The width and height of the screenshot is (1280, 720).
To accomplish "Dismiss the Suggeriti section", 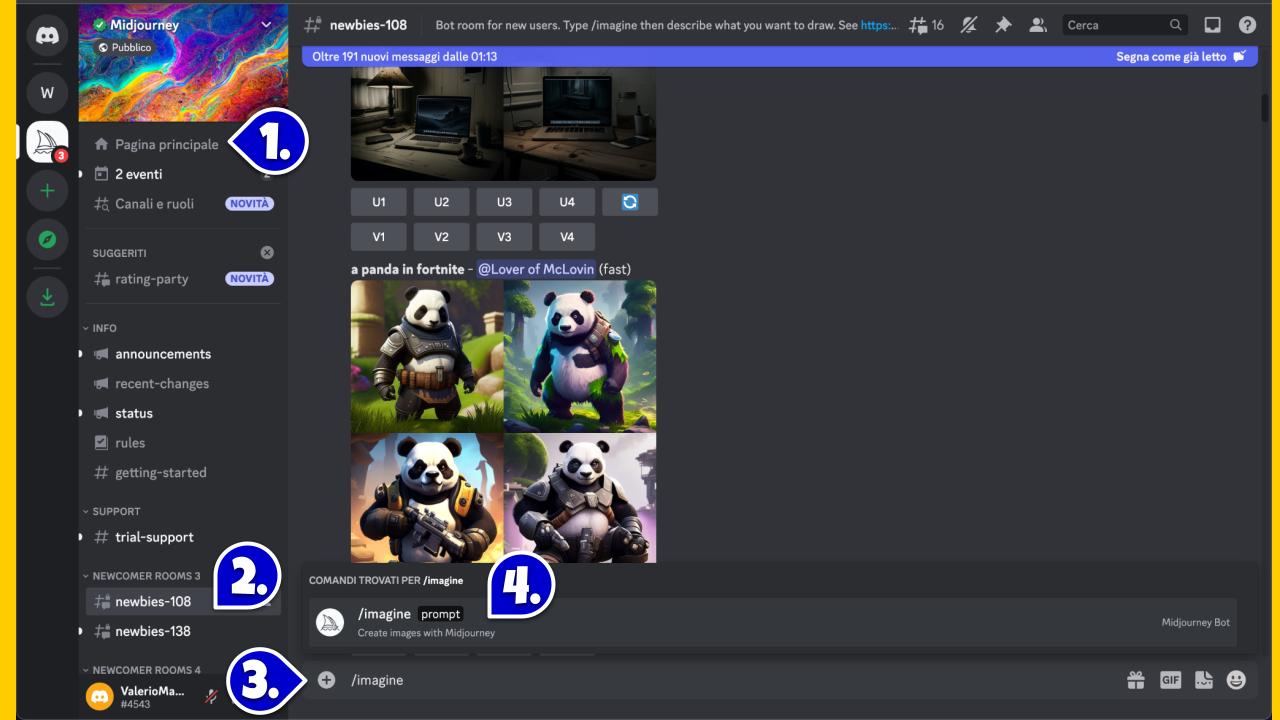I will pos(267,253).
